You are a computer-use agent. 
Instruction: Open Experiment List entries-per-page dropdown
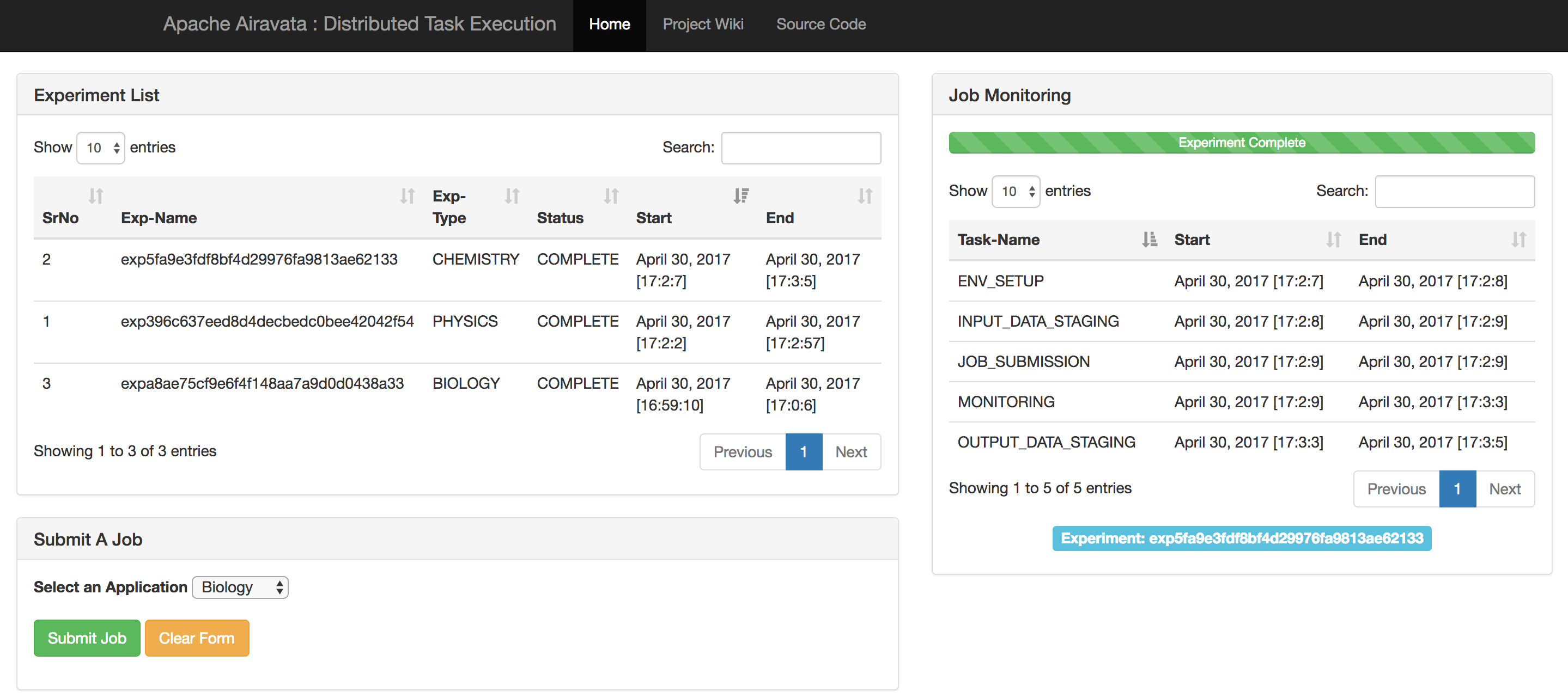(x=101, y=148)
